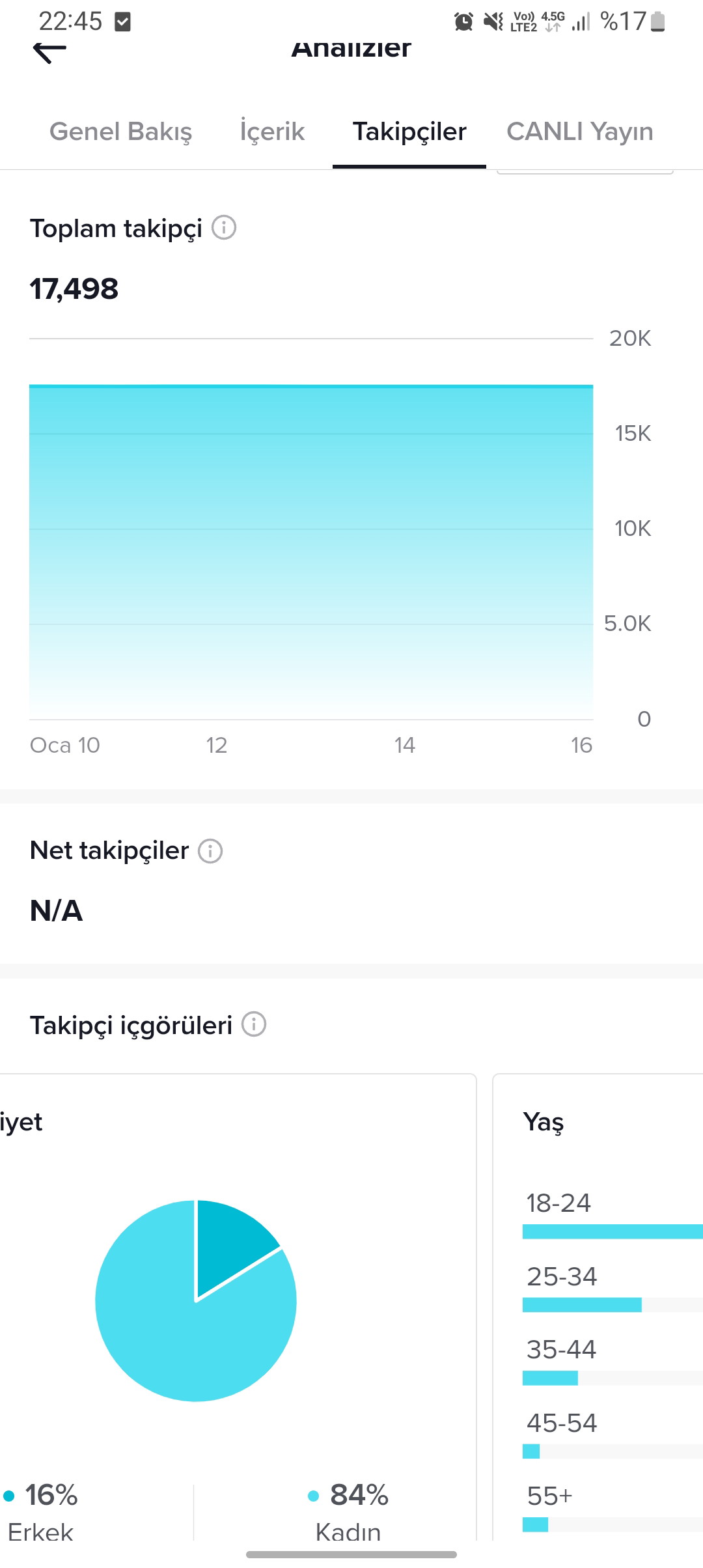Open info icon next to Toplam takipçi

(x=224, y=228)
